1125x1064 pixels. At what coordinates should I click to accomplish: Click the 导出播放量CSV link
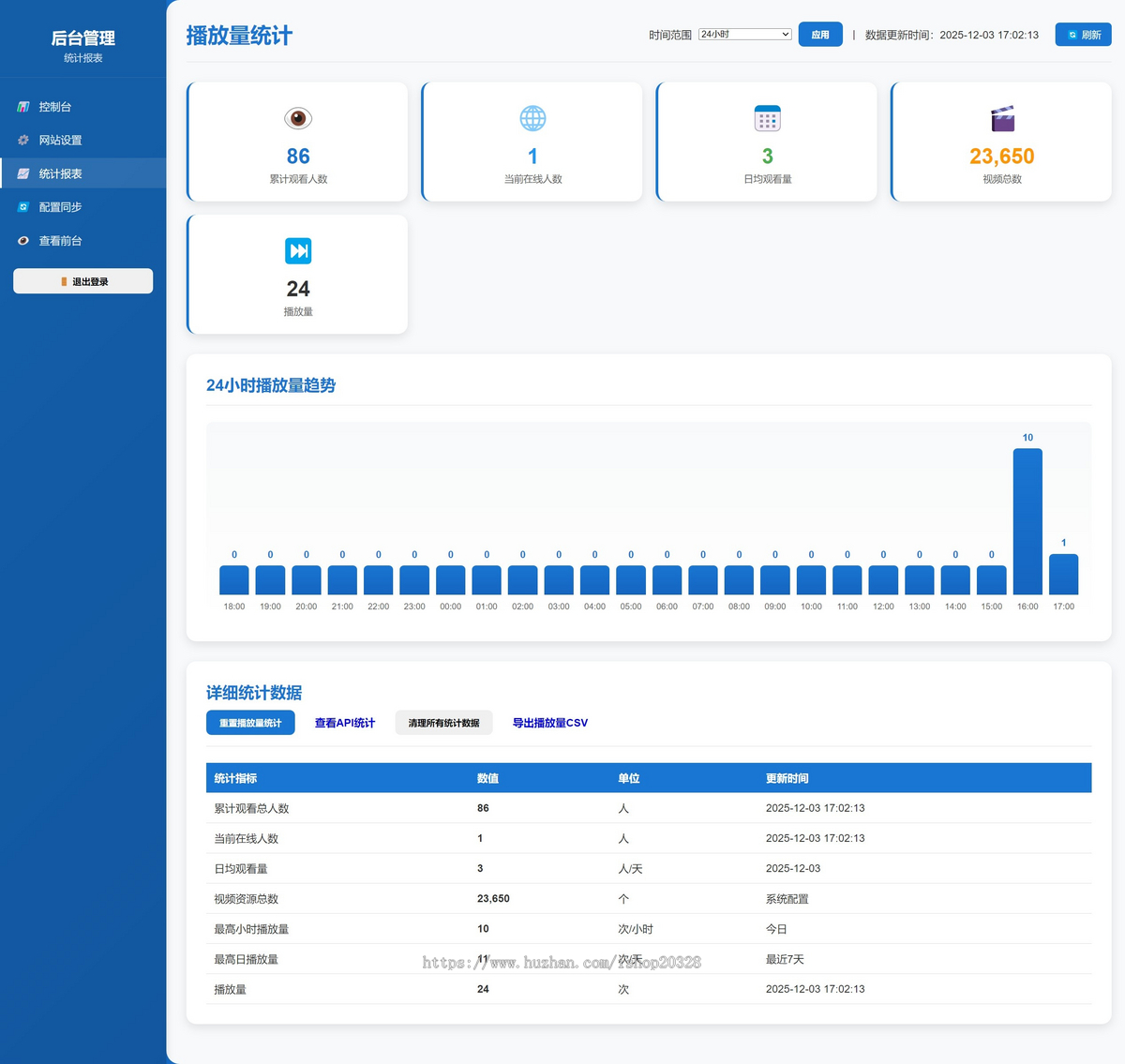[550, 723]
